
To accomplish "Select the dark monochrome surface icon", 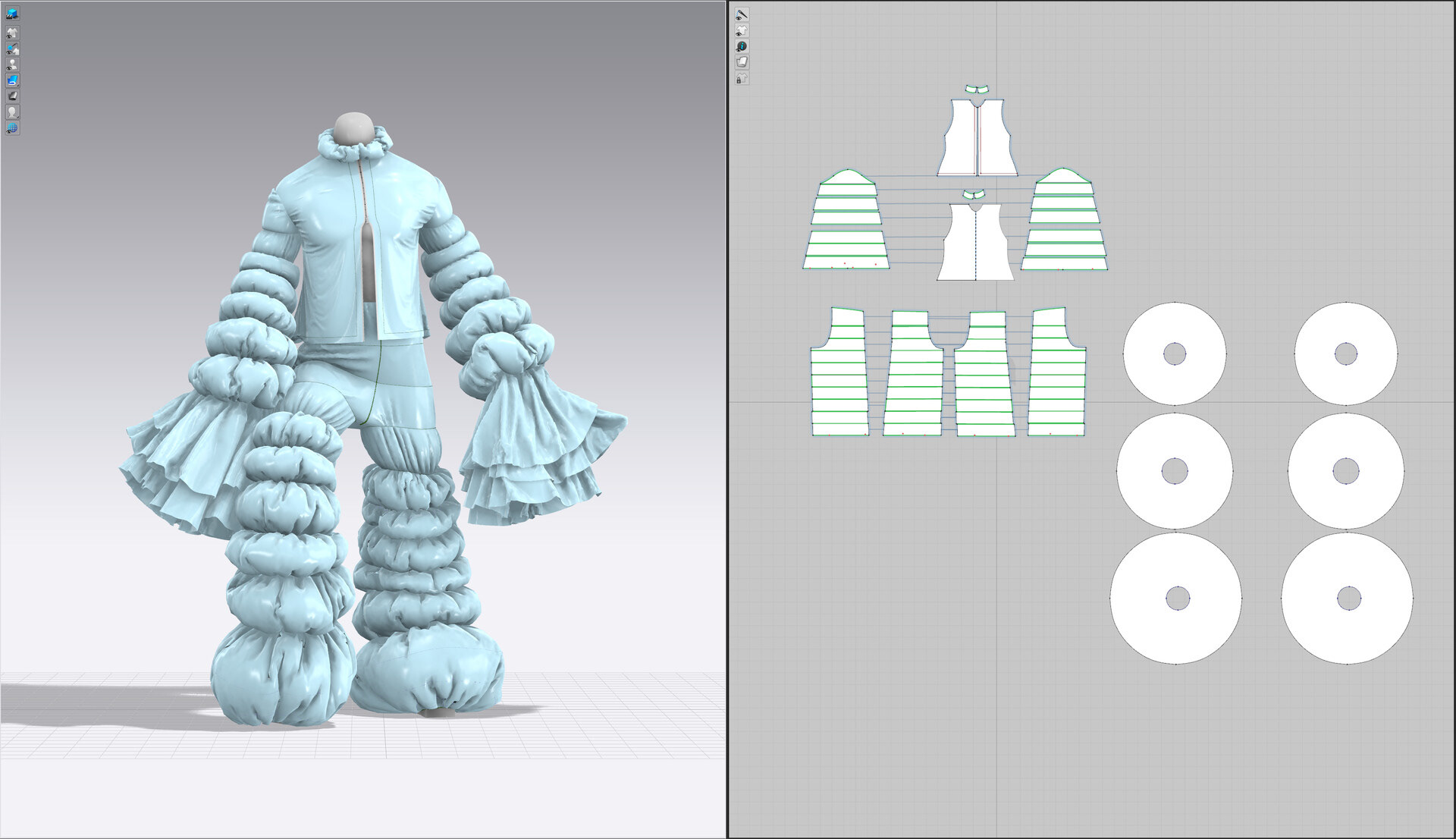I will click(12, 96).
